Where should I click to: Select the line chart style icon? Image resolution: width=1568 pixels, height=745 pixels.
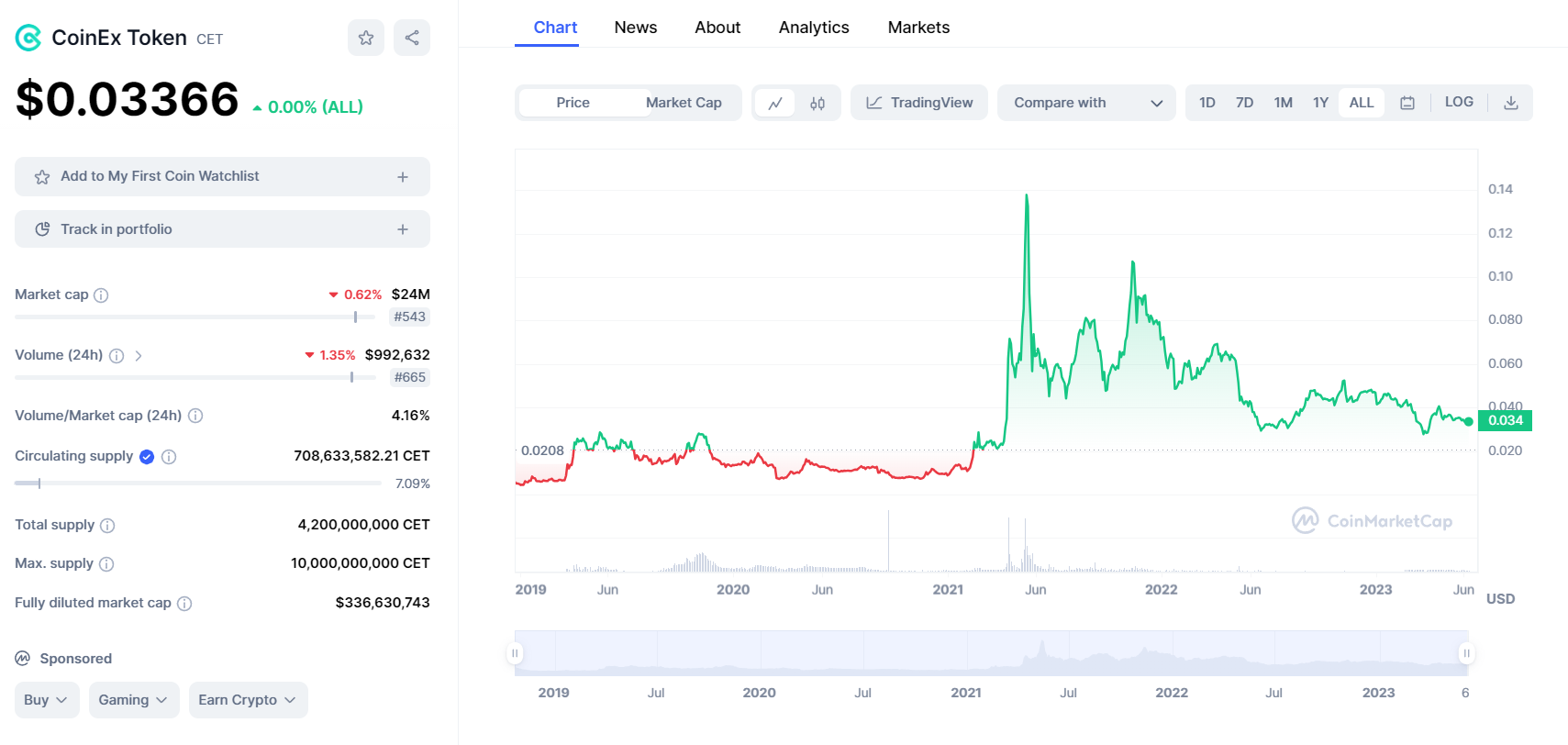(x=775, y=103)
